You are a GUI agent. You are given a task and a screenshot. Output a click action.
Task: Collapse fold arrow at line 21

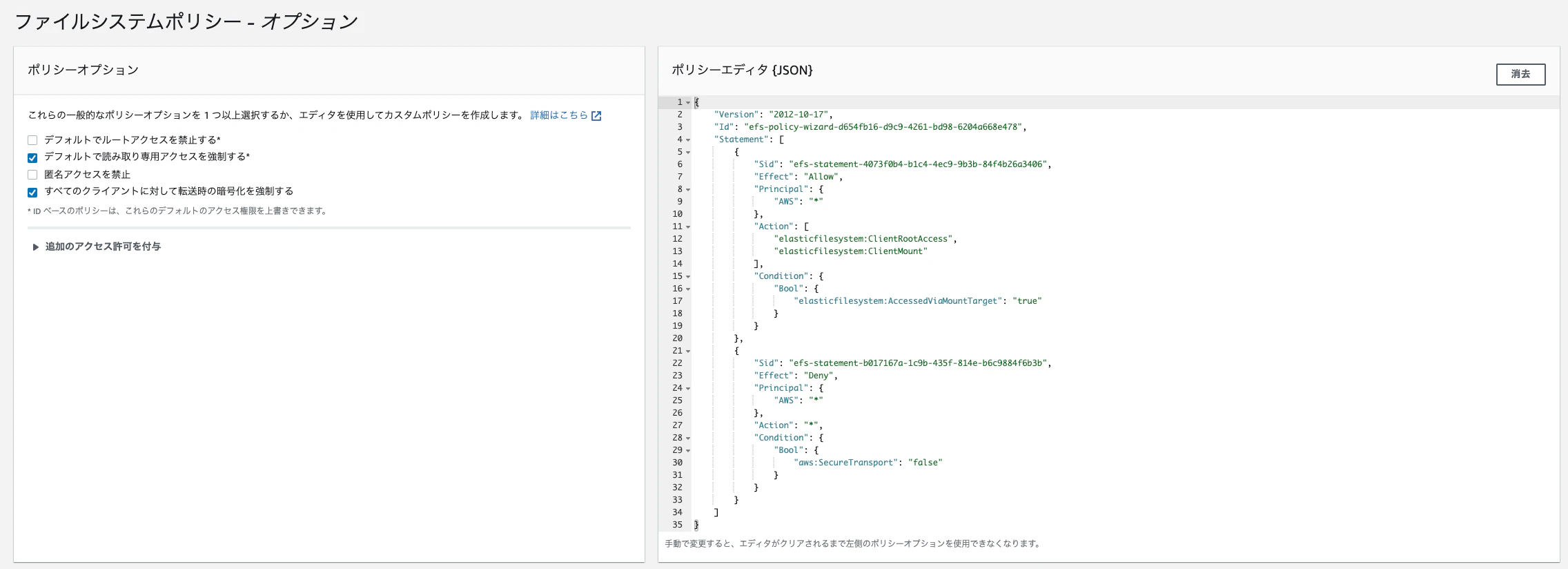click(x=688, y=351)
